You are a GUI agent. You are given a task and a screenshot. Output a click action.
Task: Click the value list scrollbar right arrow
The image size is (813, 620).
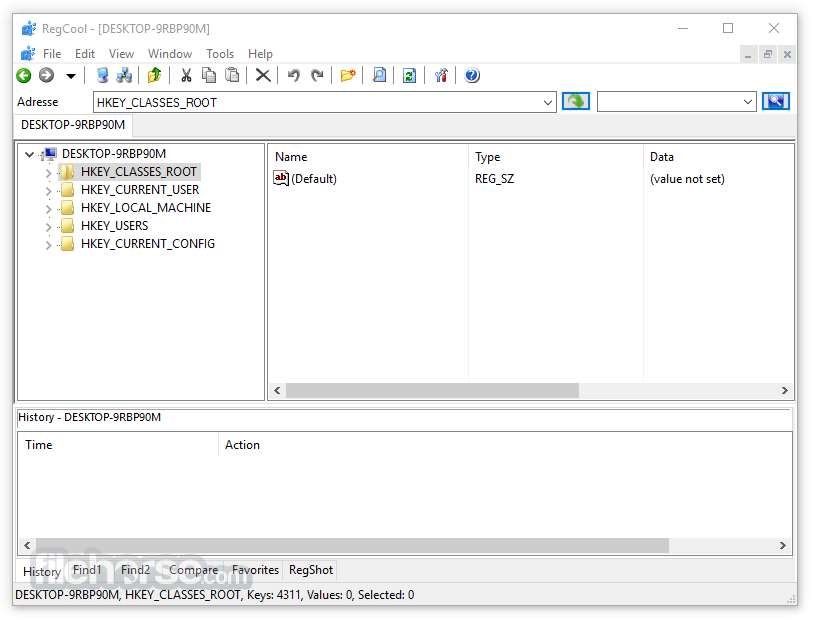click(784, 390)
